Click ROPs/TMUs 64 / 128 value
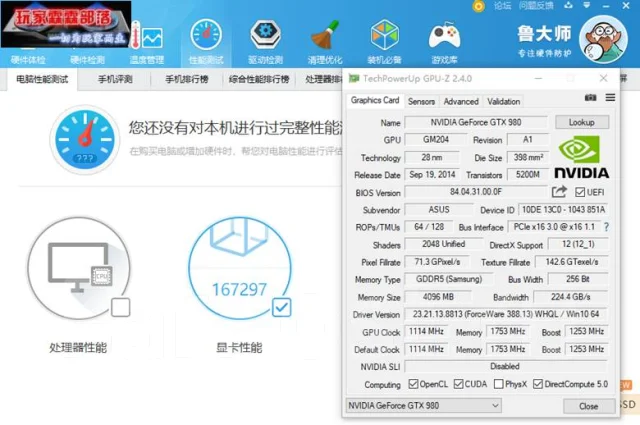 click(429, 227)
